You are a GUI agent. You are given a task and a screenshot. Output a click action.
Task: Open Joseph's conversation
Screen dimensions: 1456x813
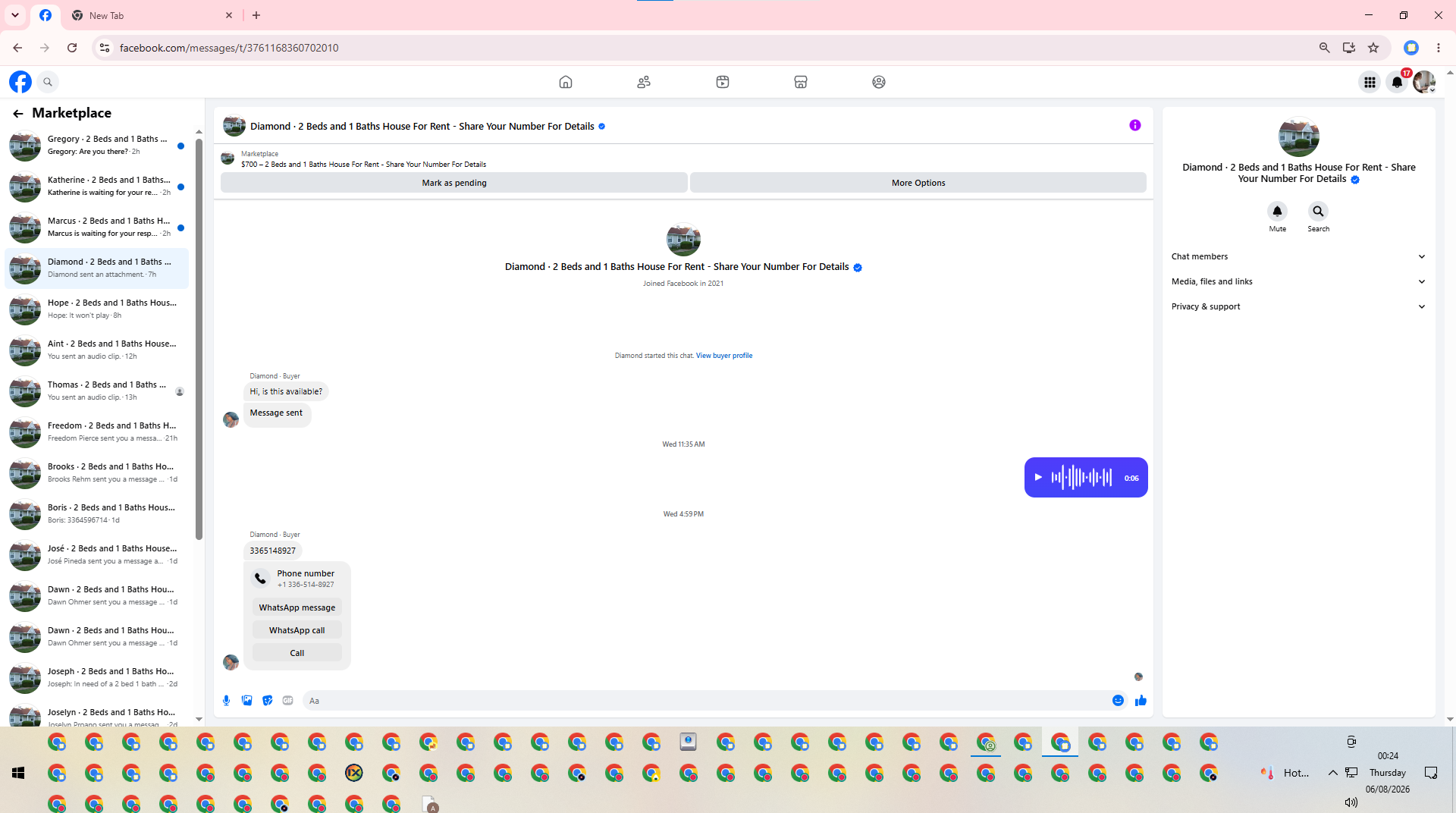point(97,678)
